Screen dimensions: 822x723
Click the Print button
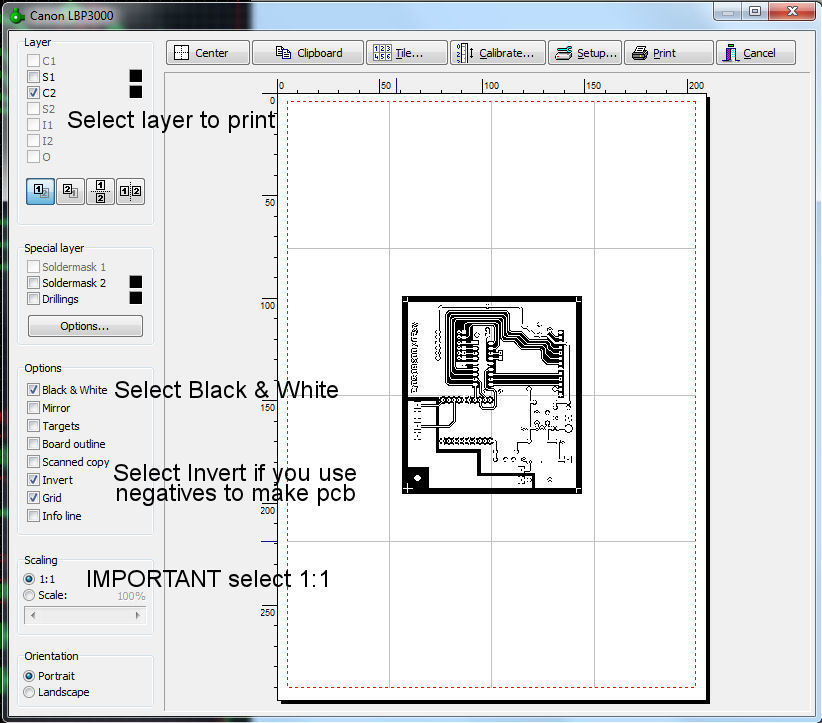pyautogui.click(x=668, y=53)
